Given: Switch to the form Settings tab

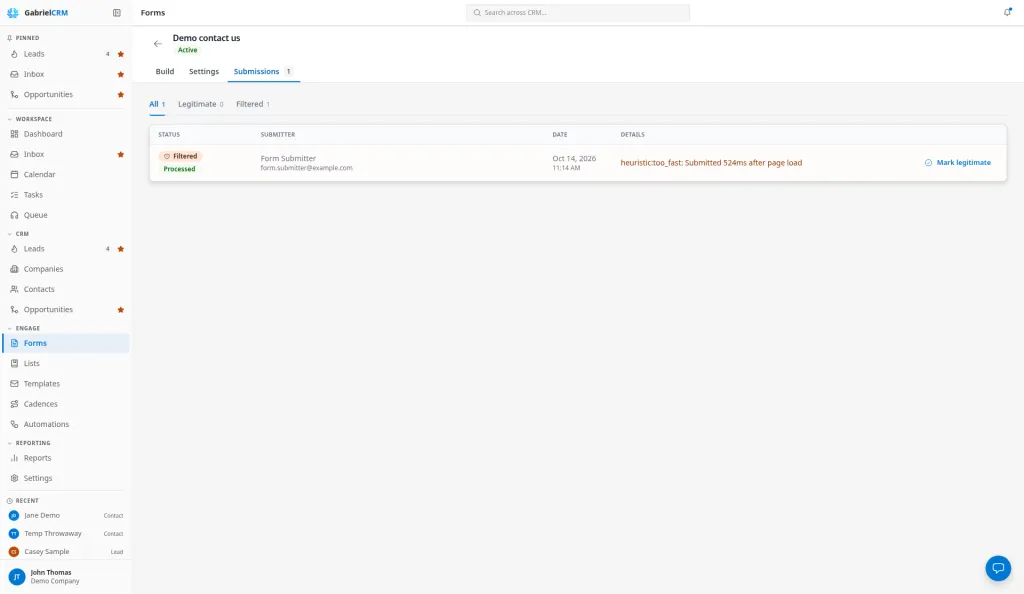Looking at the screenshot, I should tap(204, 71).
